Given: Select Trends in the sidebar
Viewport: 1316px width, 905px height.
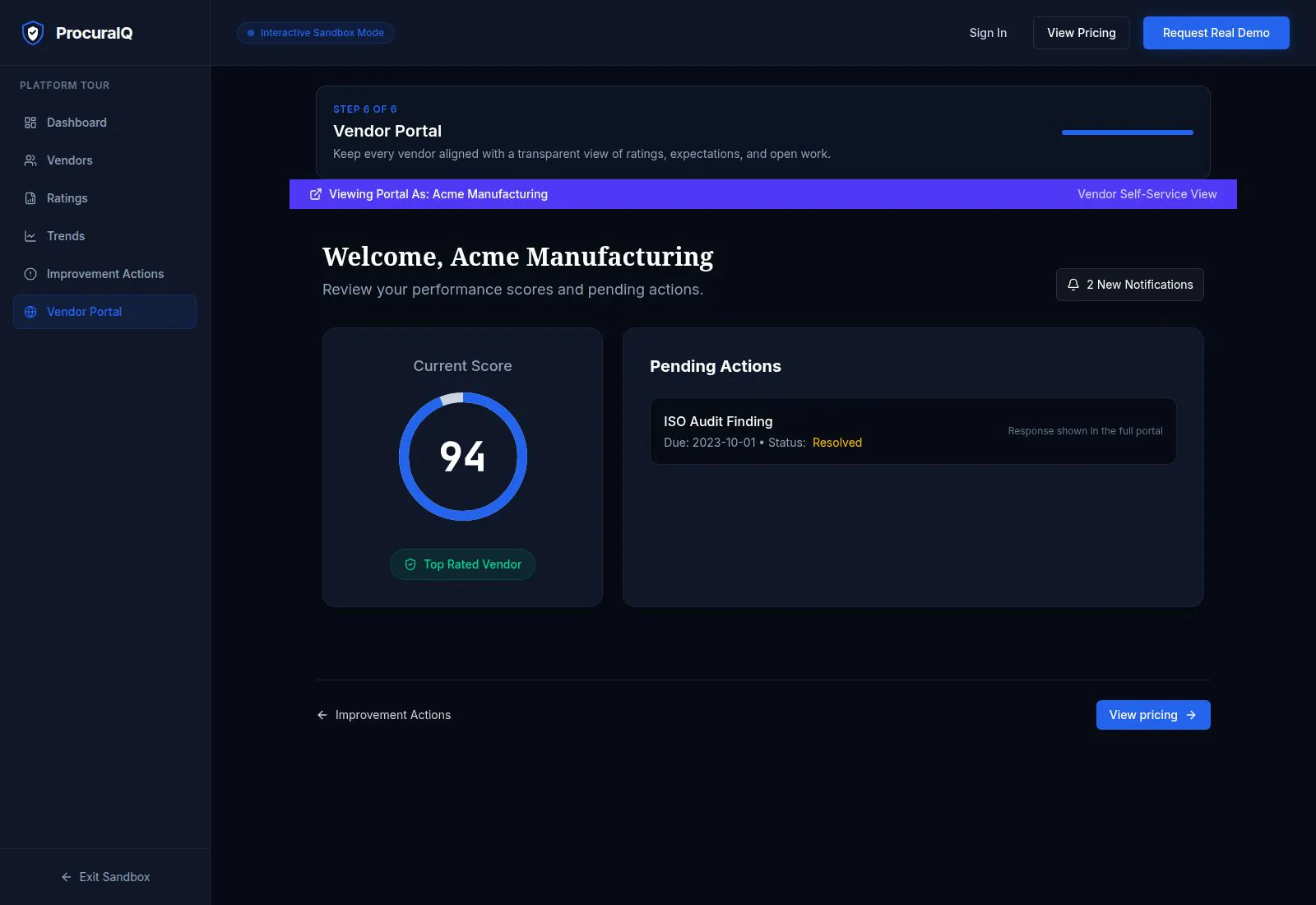Looking at the screenshot, I should [104, 236].
